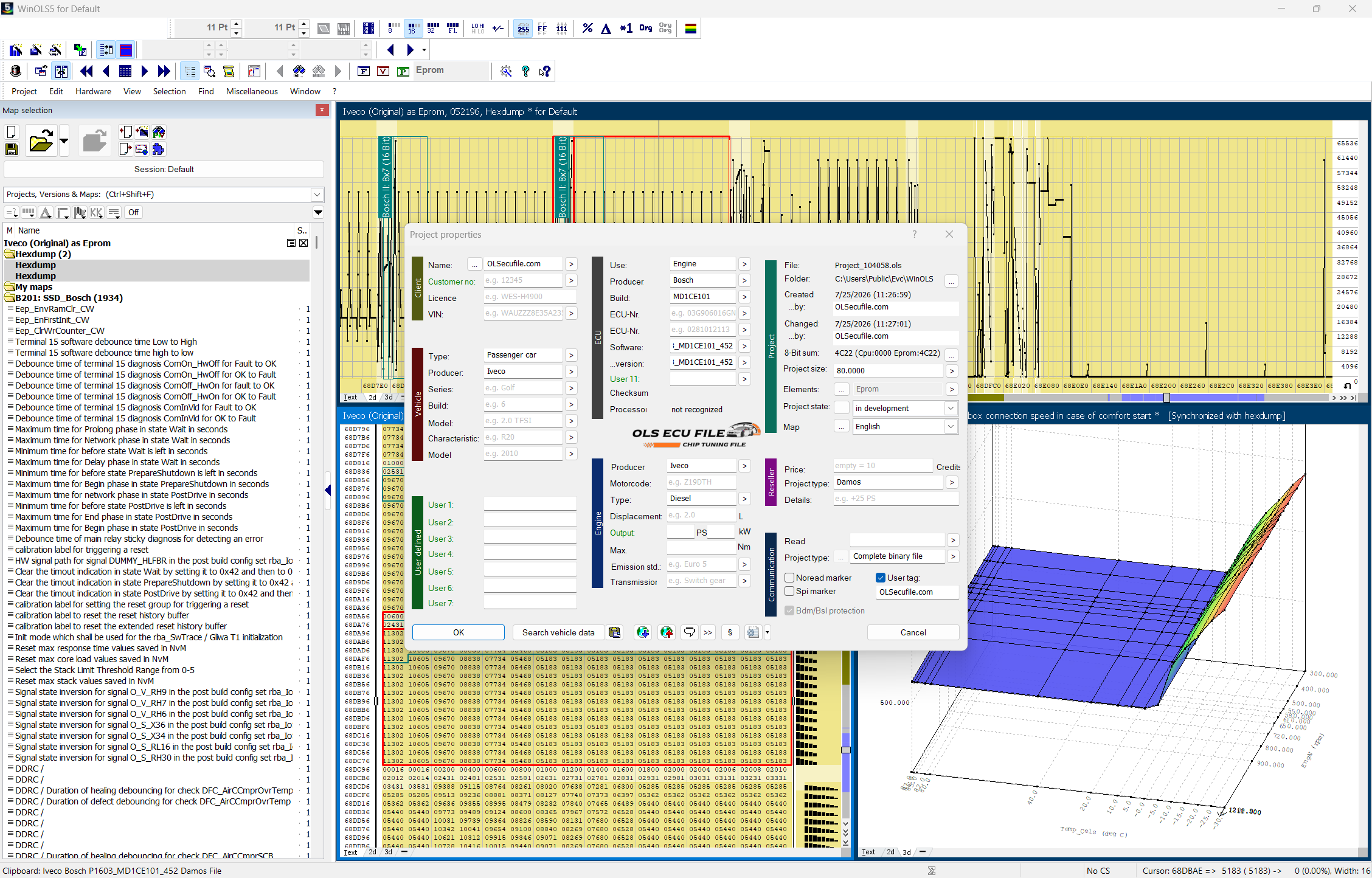Click the delta difference display icon
1372x878 pixels.
click(x=606, y=28)
